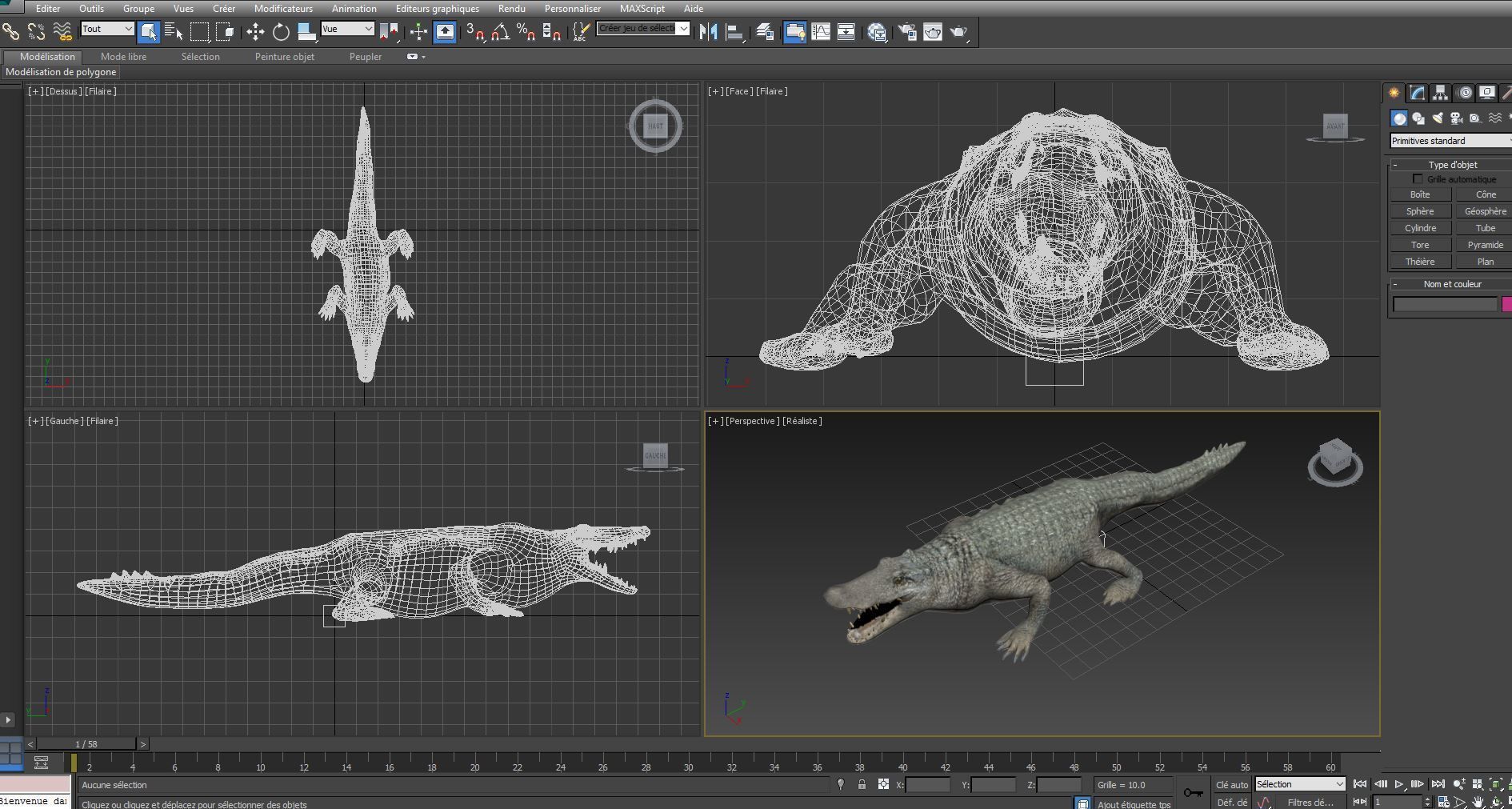Screen dimensions: 1512x809
Task: Open the 'Primitives standard' category dropdown
Action: point(1450,141)
